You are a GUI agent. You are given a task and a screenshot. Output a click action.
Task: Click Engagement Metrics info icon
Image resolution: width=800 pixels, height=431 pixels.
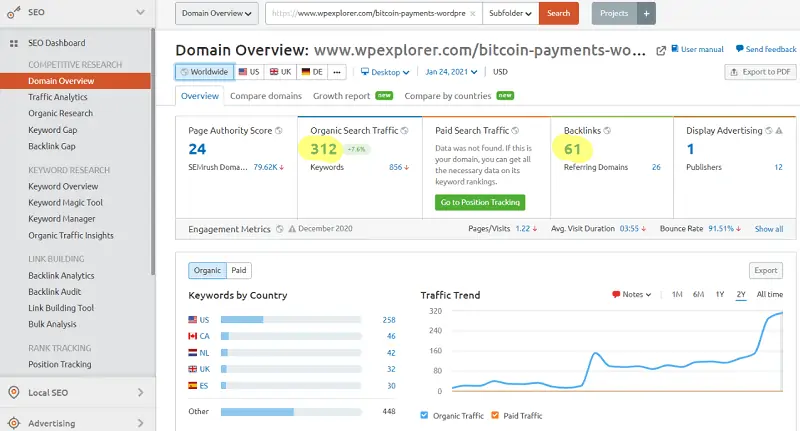(280, 229)
